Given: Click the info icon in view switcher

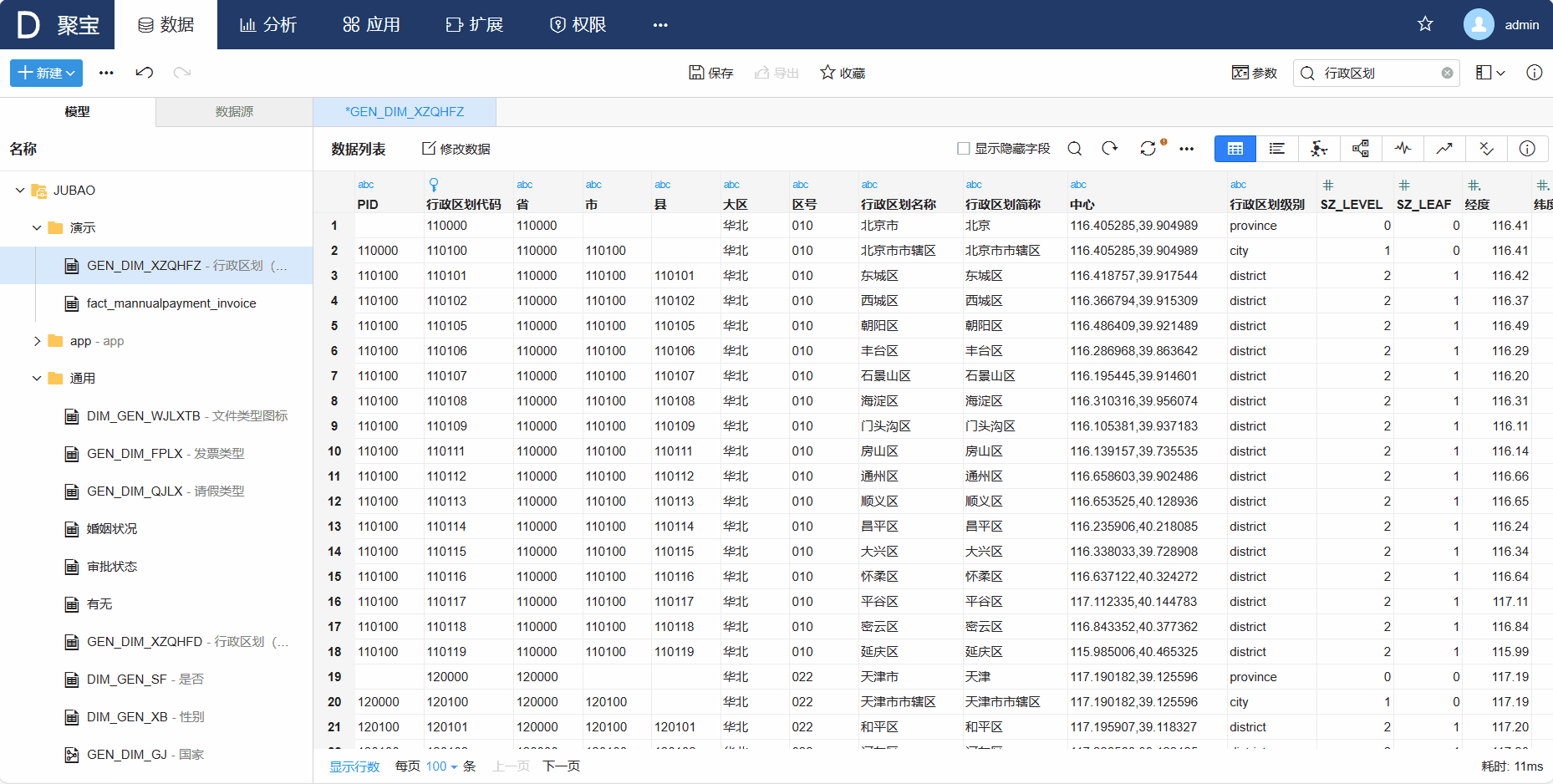Looking at the screenshot, I should pos(1527,149).
